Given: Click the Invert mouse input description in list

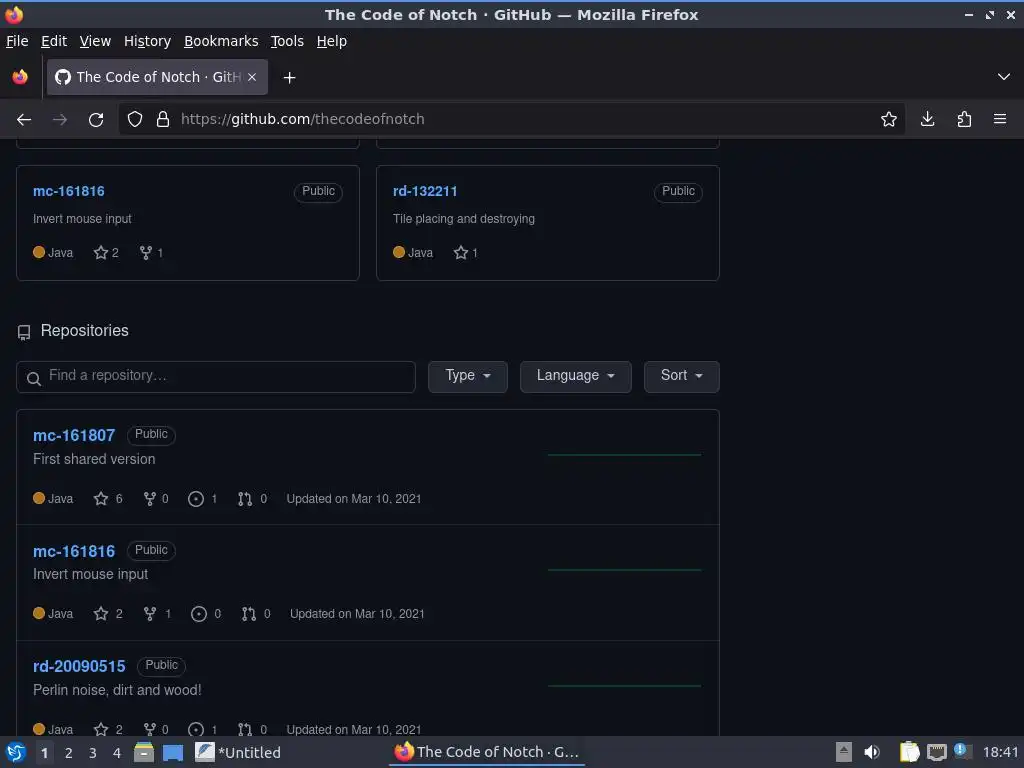Looking at the screenshot, I should tap(90, 574).
